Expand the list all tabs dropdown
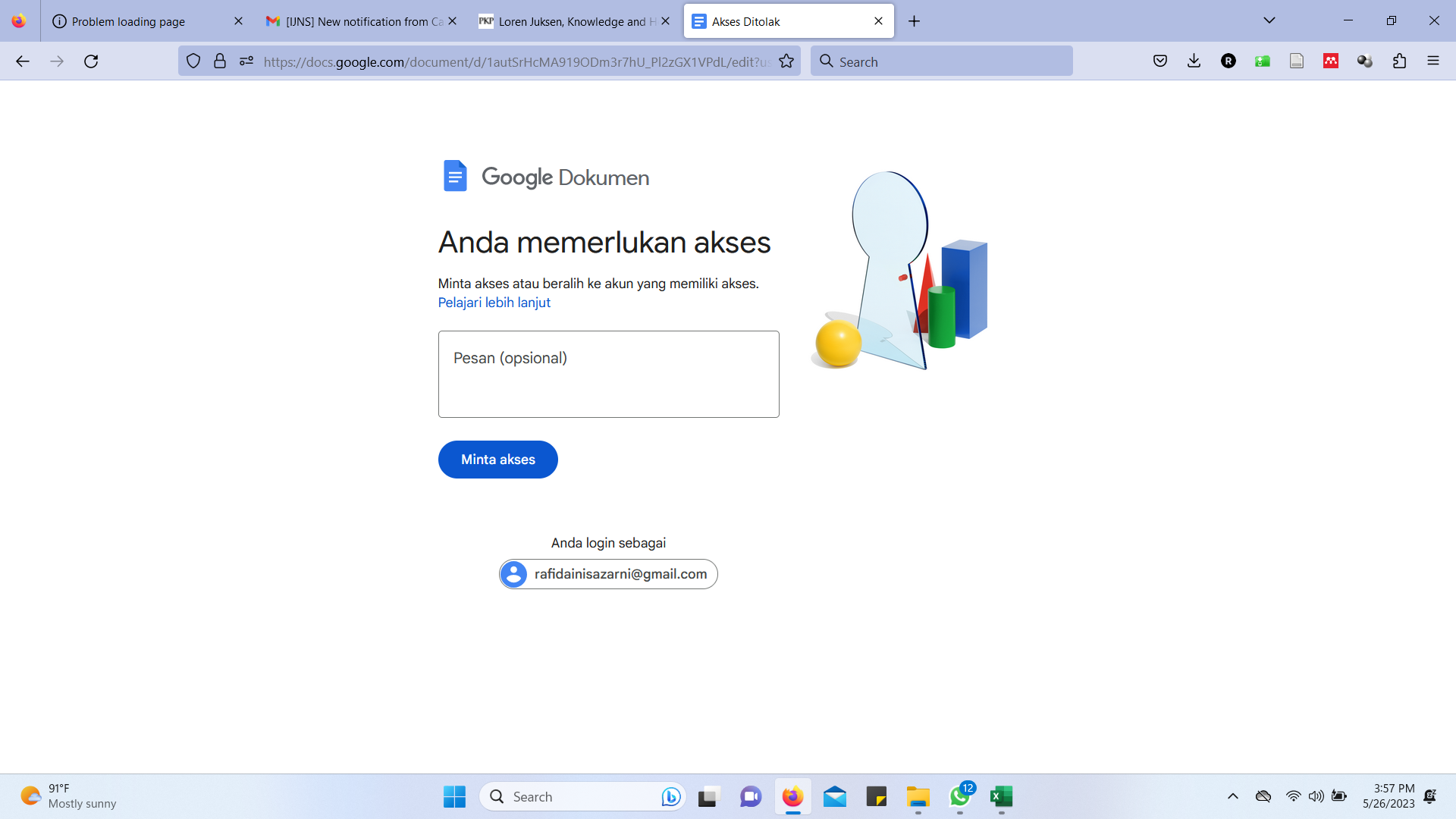This screenshot has height=819, width=1456. (1269, 20)
